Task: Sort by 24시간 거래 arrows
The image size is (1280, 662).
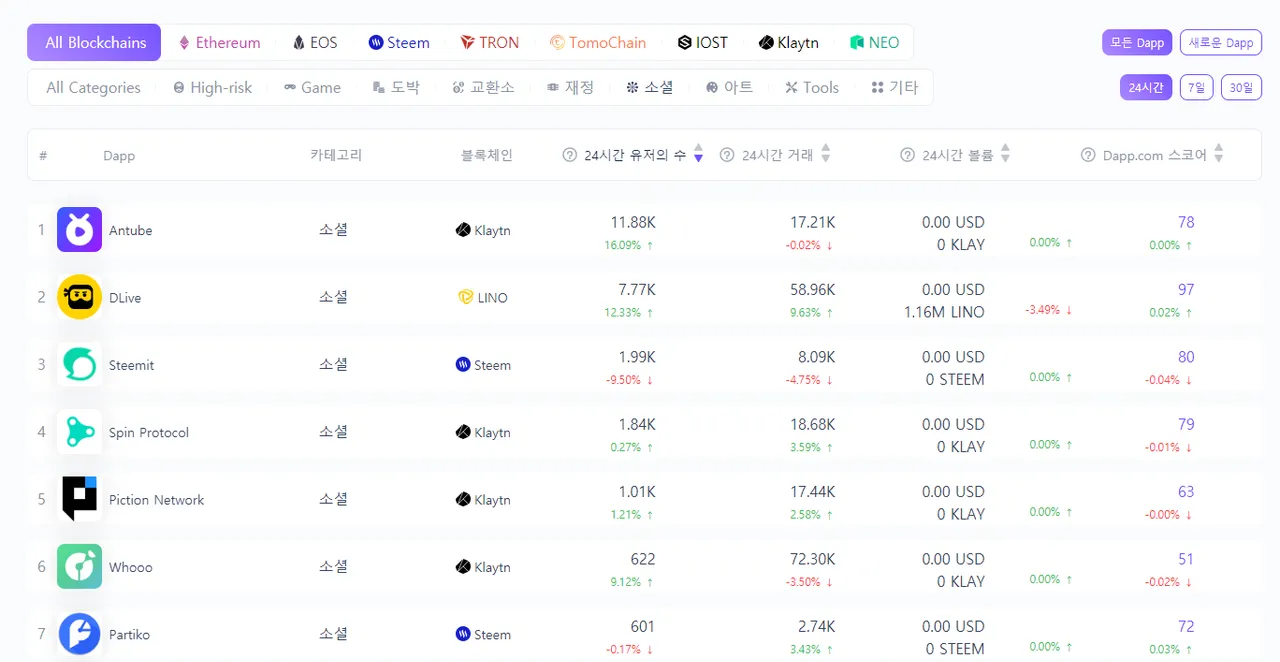Action: (x=825, y=155)
